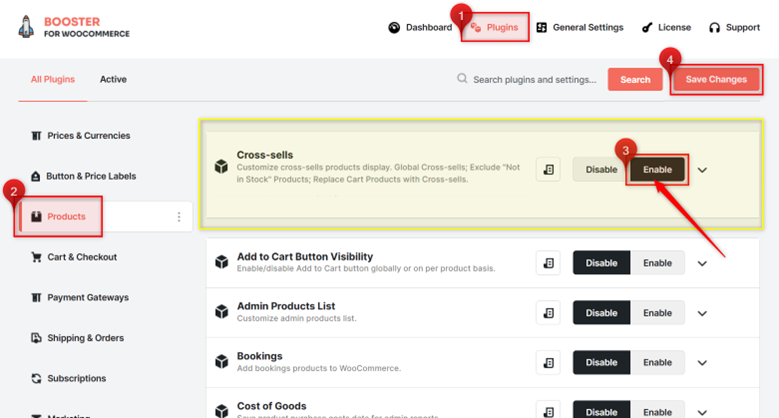
Task: Select Cart & Checkout category
Action: tap(74, 257)
